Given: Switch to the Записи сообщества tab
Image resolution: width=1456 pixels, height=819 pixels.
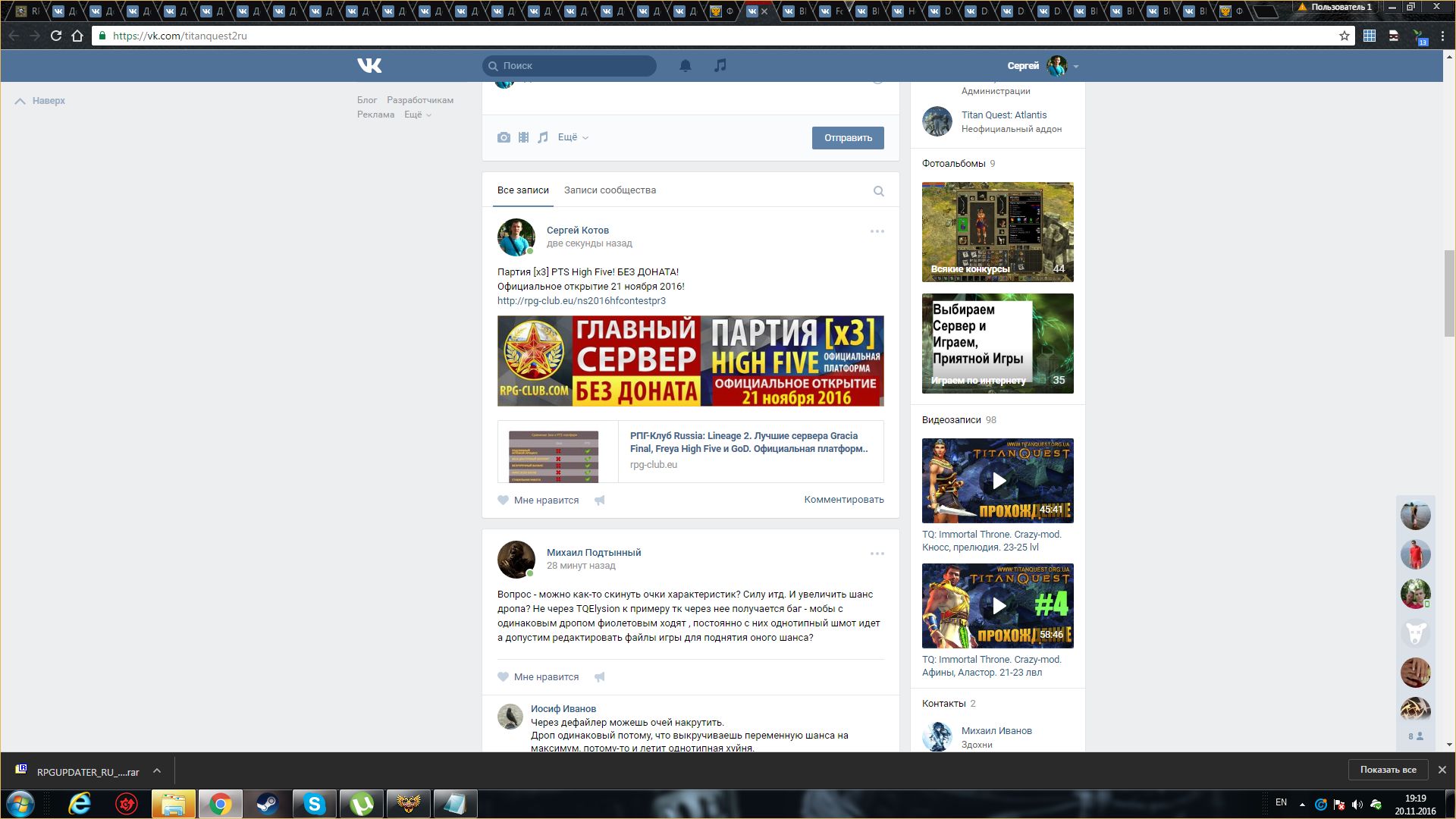Looking at the screenshot, I should tap(610, 190).
